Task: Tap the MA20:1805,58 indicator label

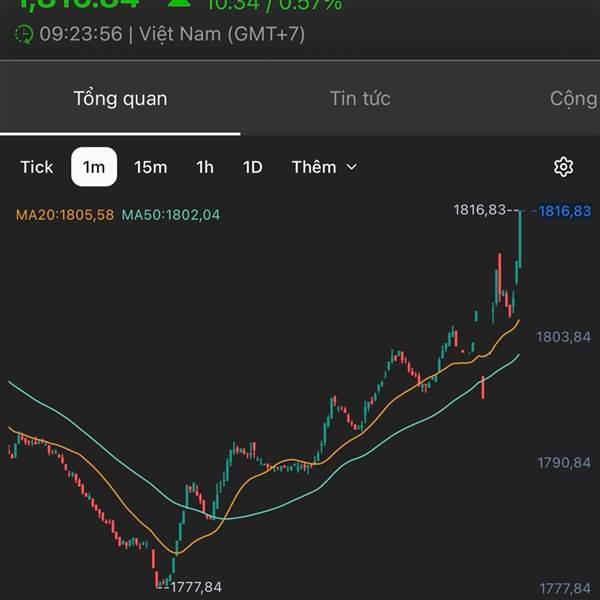Action: [x=65, y=214]
